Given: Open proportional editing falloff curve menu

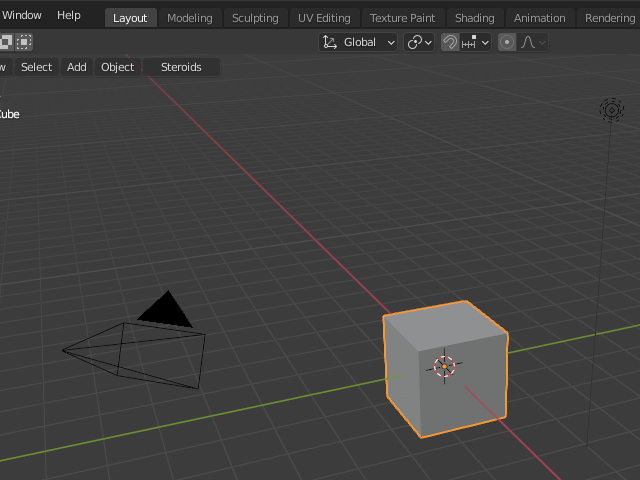Looking at the screenshot, I should pos(534,42).
